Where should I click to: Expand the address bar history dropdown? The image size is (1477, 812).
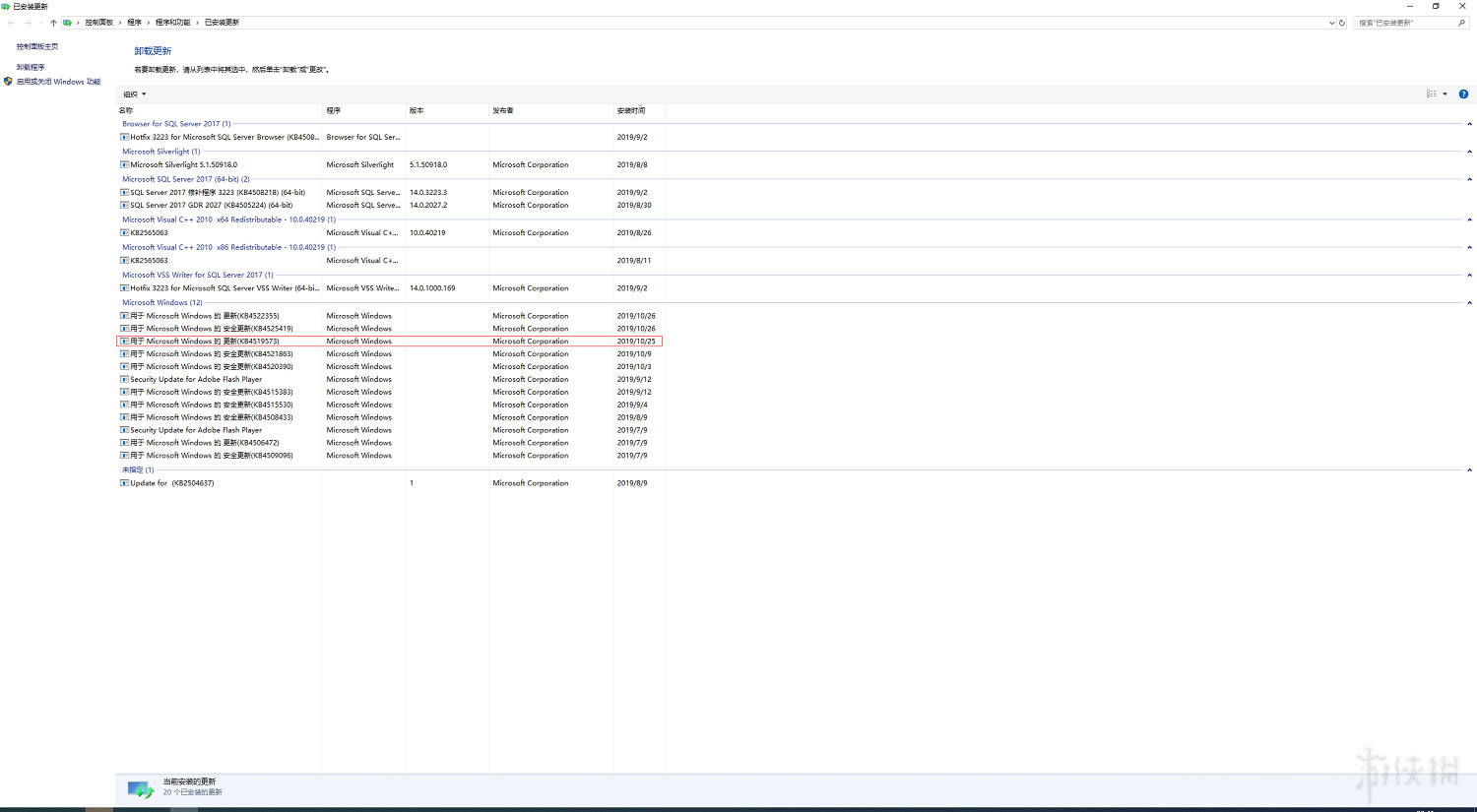point(1331,23)
